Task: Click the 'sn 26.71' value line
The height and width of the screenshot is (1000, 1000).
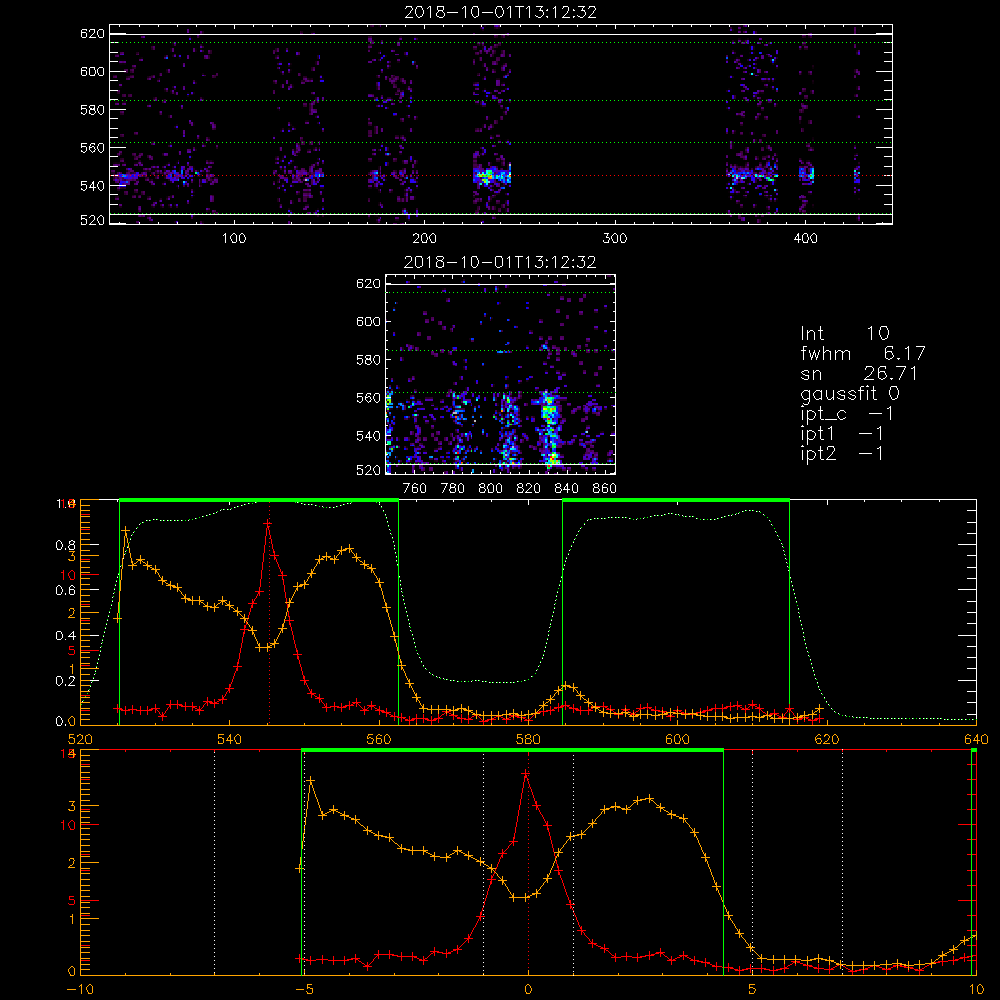Action: (859, 373)
